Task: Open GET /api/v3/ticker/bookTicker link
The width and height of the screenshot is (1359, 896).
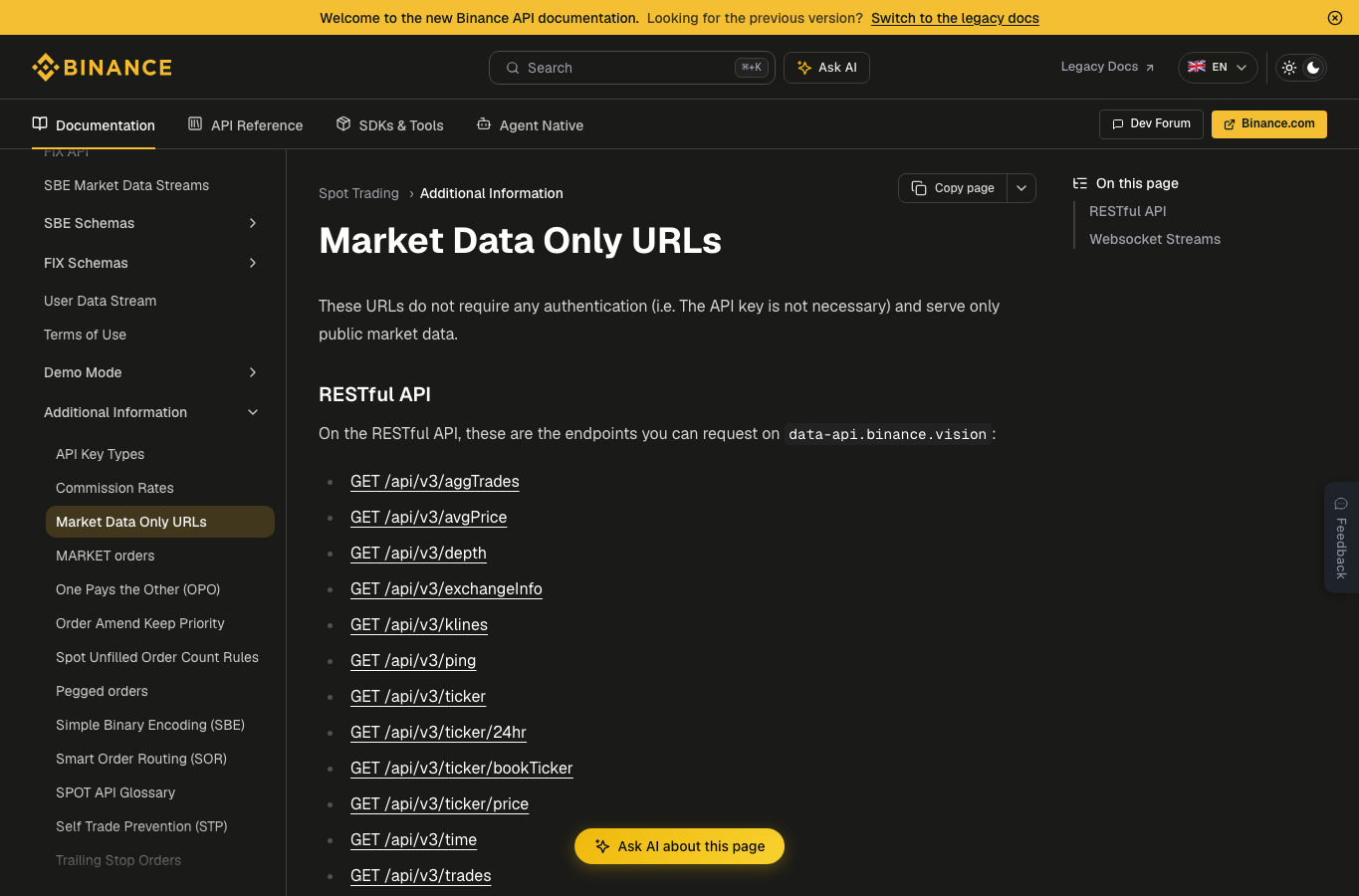Action: tap(461, 769)
